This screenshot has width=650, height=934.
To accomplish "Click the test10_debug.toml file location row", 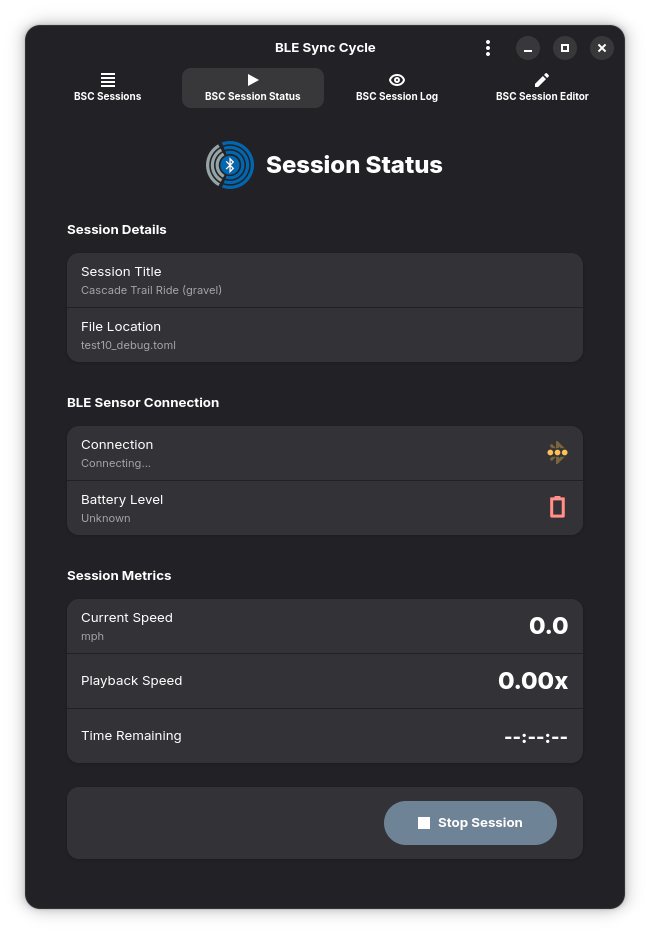I will [325, 334].
